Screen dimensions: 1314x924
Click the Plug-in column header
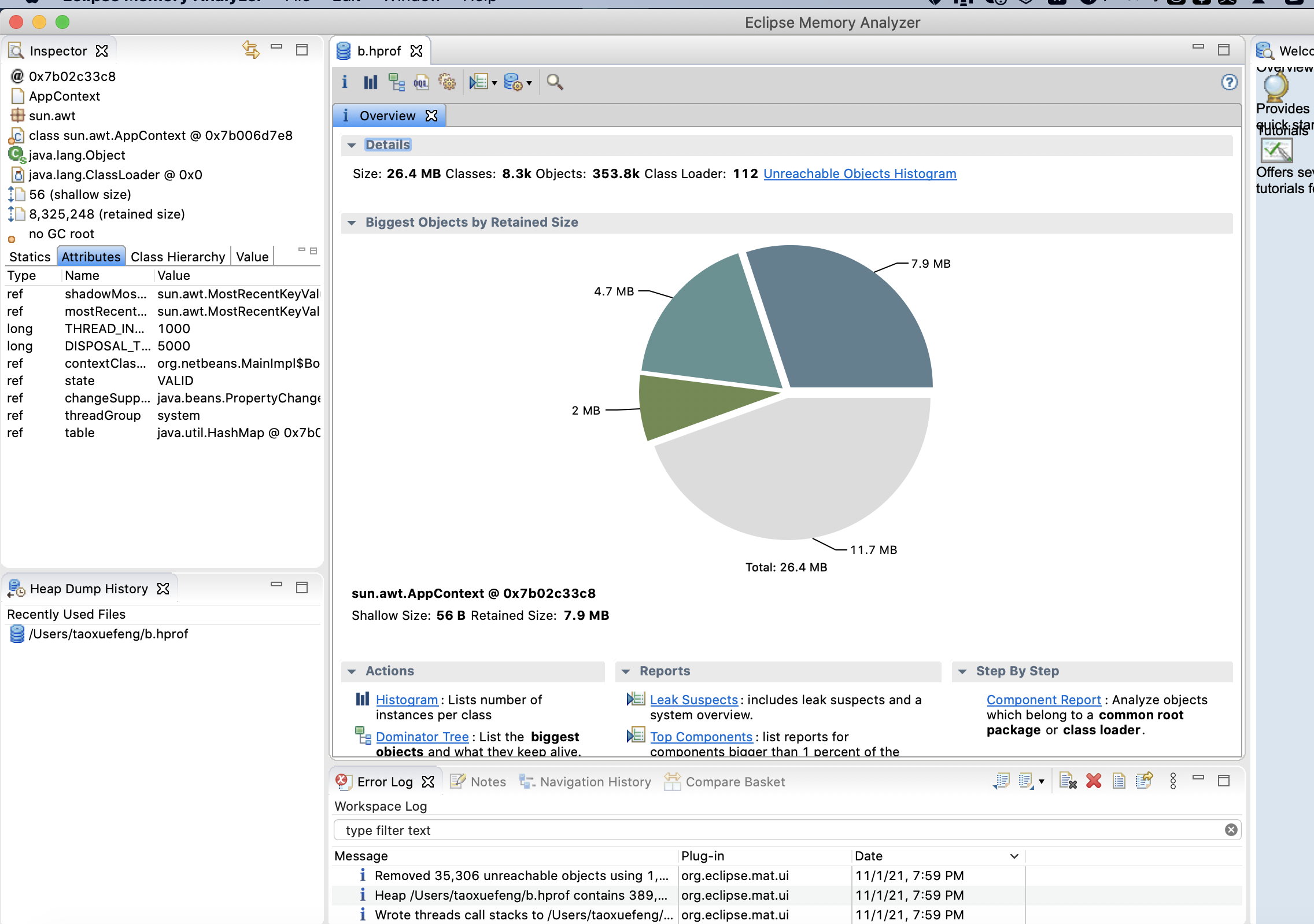(x=763, y=856)
